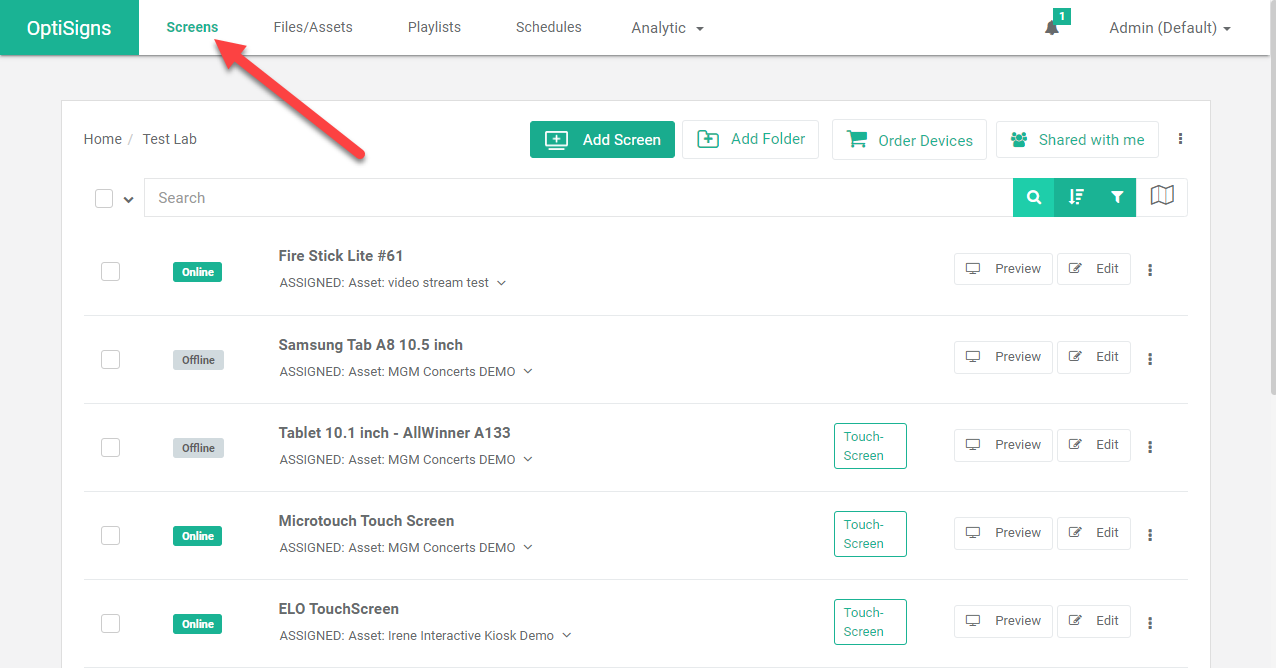Open more options for Tablet 10.1 inch
Screen dimensions: 1276x668
(x=1150, y=447)
